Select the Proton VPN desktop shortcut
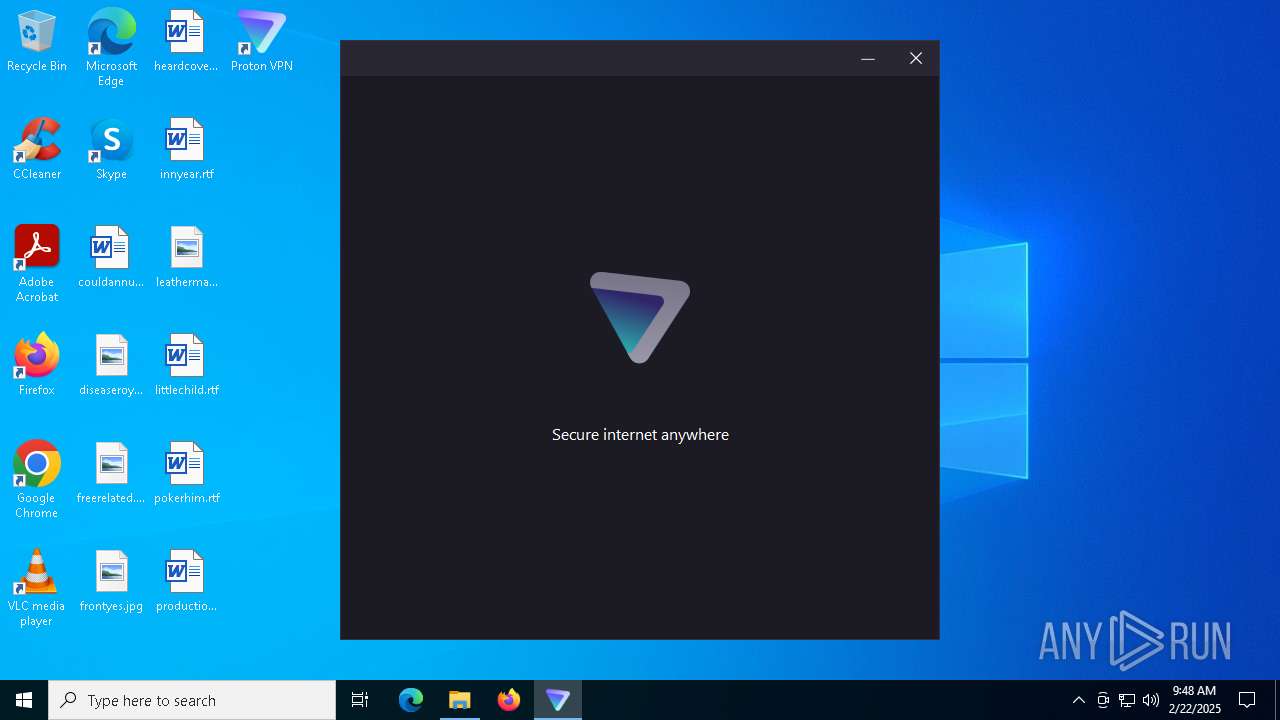The width and height of the screenshot is (1280, 720). tap(261, 41)
